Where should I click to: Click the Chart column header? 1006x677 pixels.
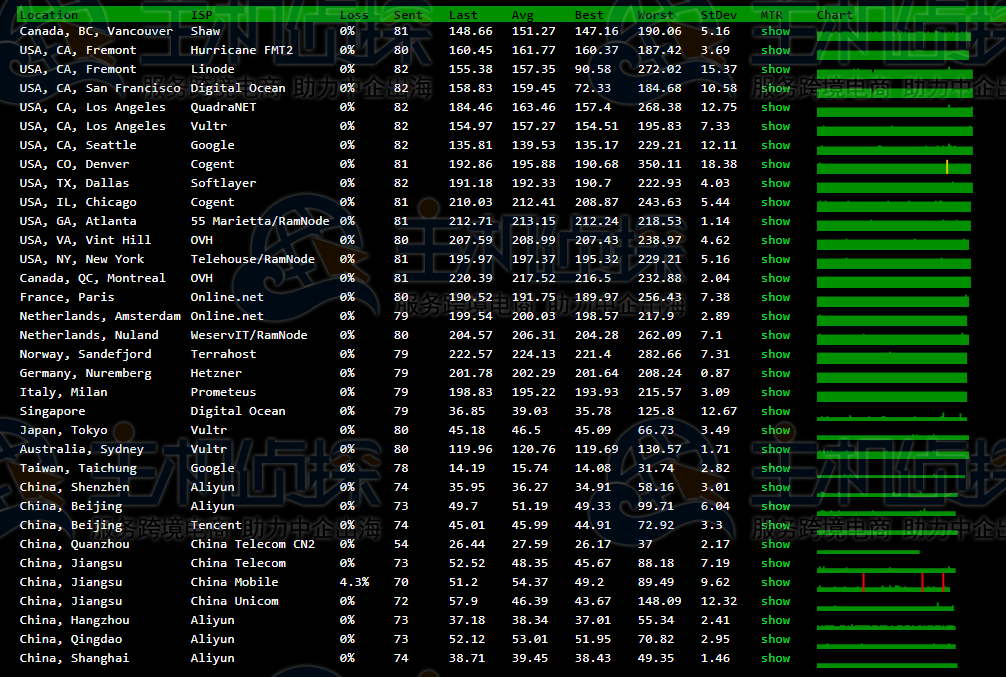click(x=835, y=15)
